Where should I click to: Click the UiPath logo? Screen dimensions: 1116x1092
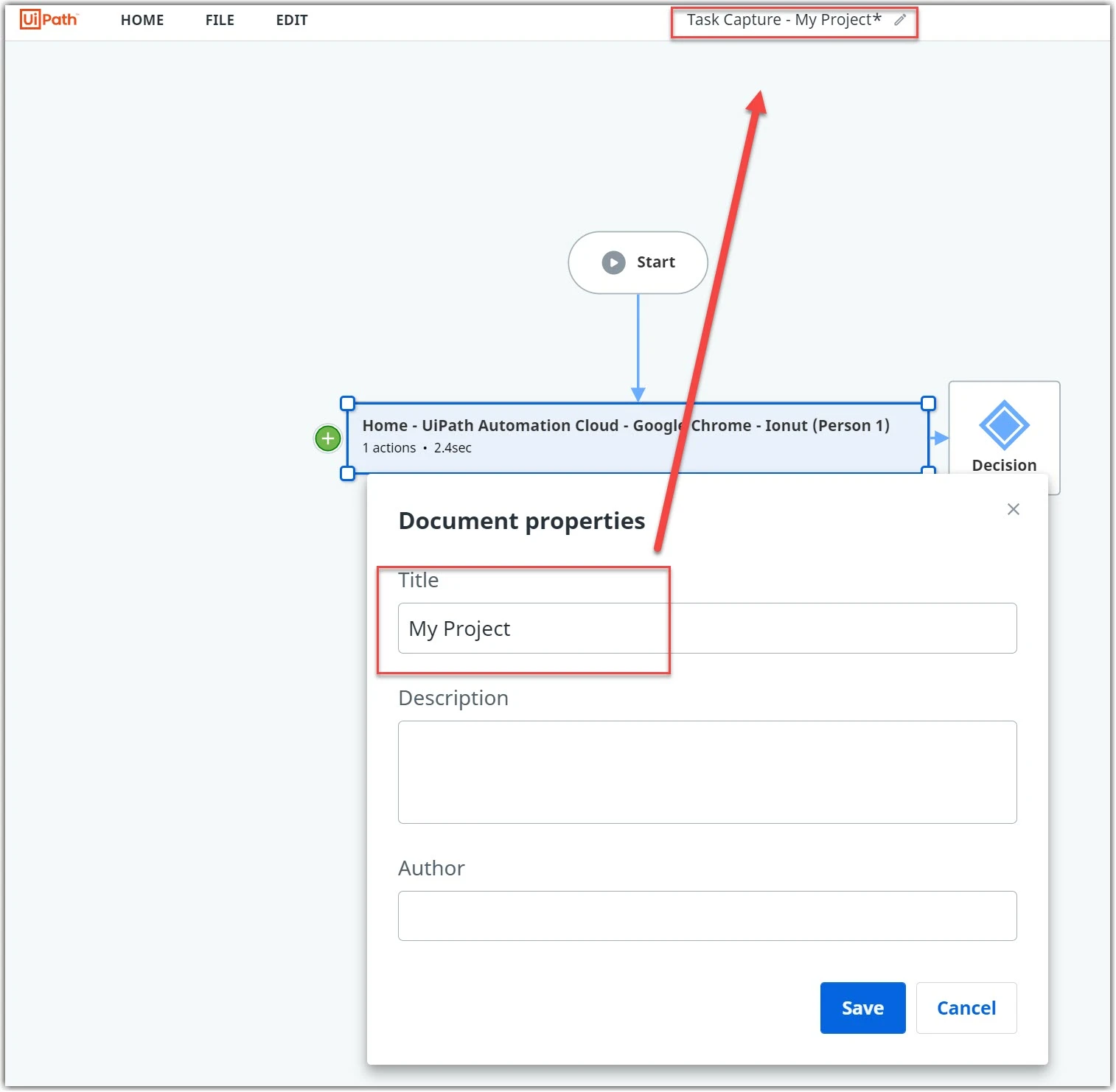tap(49, 20)
